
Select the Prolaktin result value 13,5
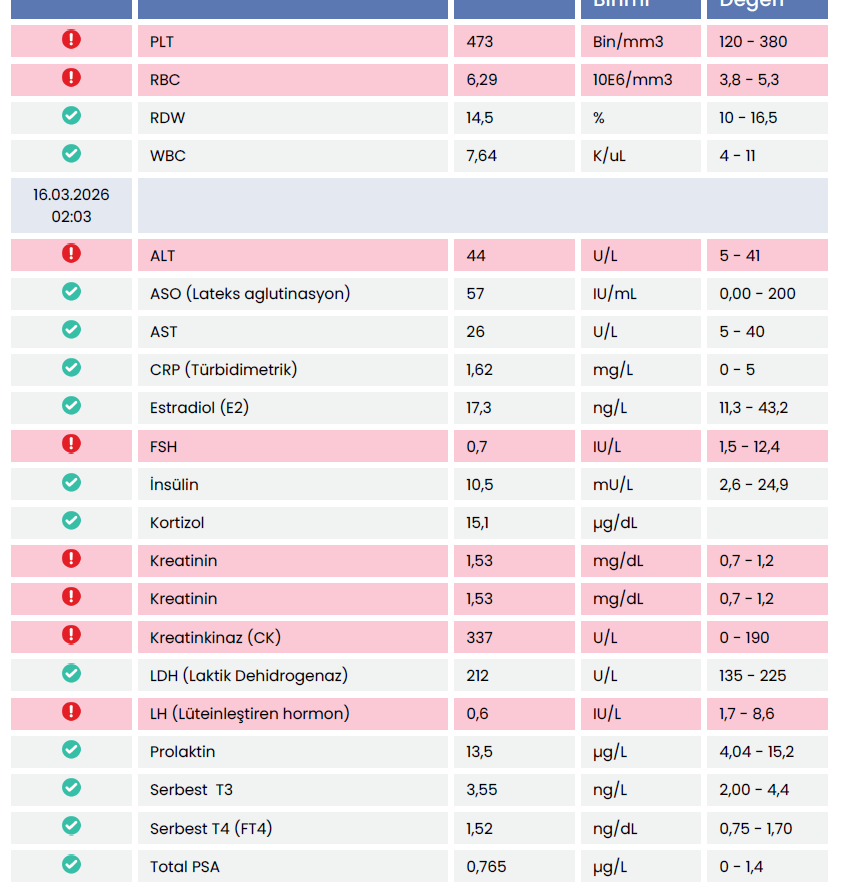(x=480, y=752)
